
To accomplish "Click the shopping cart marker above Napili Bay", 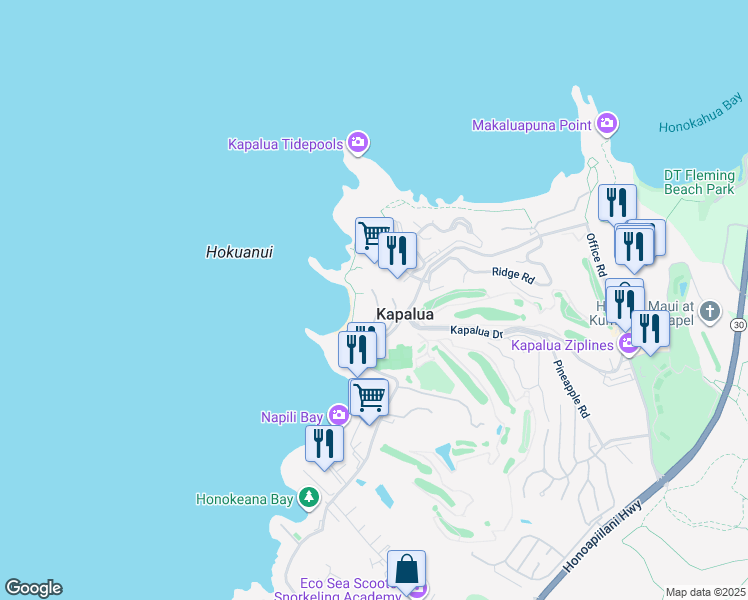I will (369, 402).
